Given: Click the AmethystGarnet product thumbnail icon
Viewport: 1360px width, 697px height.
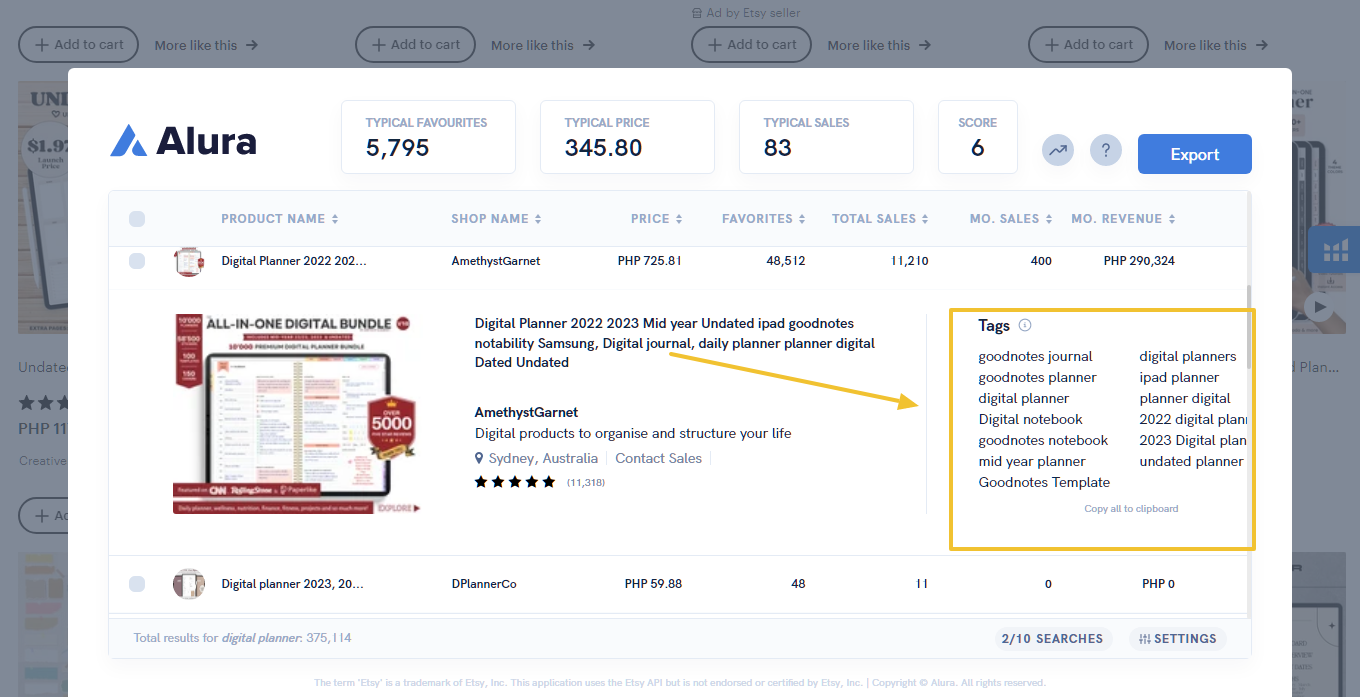Looking at the screenshot, I should coord(189,261).
